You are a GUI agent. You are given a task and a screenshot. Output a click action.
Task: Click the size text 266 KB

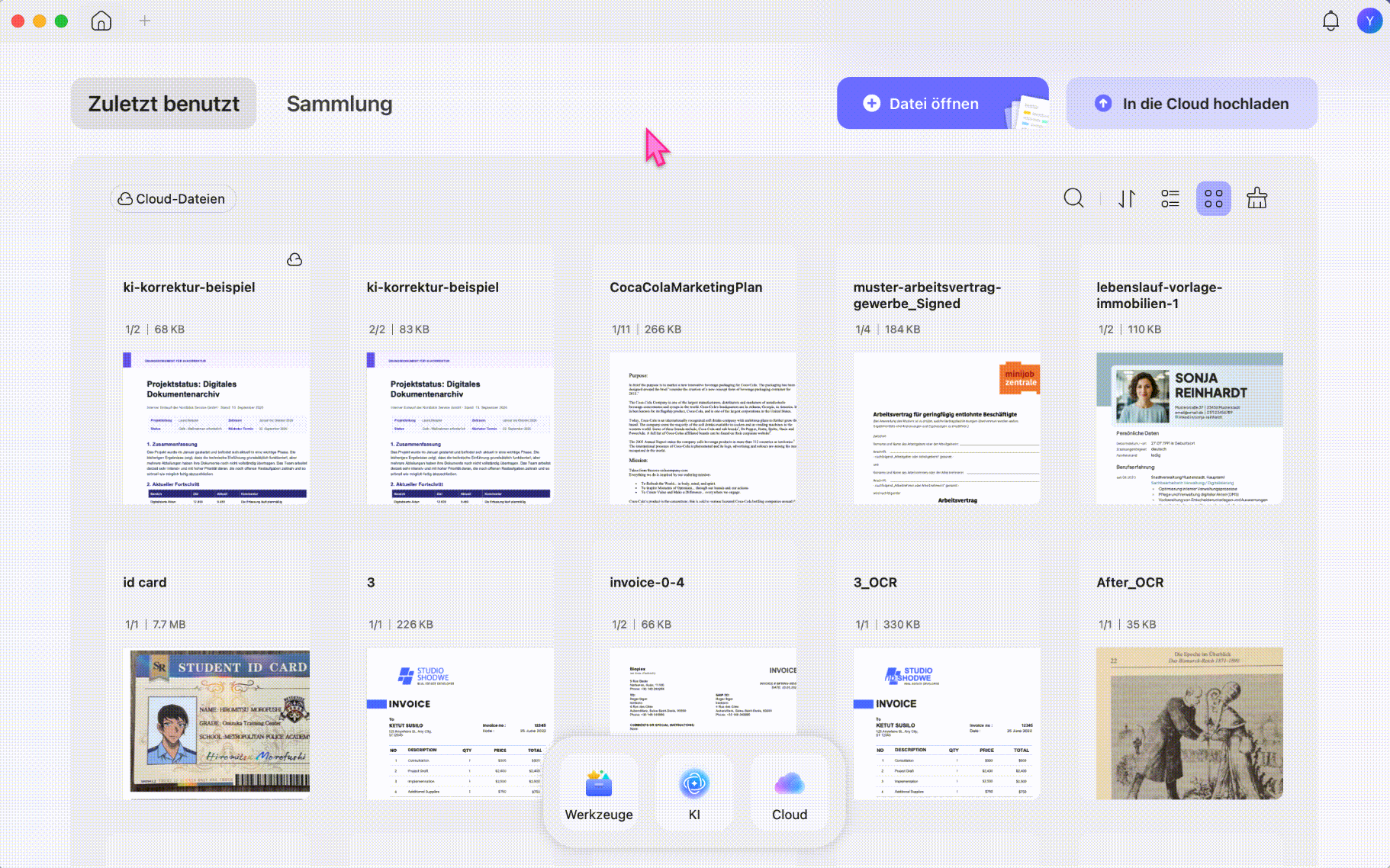[x=663, y=329]
